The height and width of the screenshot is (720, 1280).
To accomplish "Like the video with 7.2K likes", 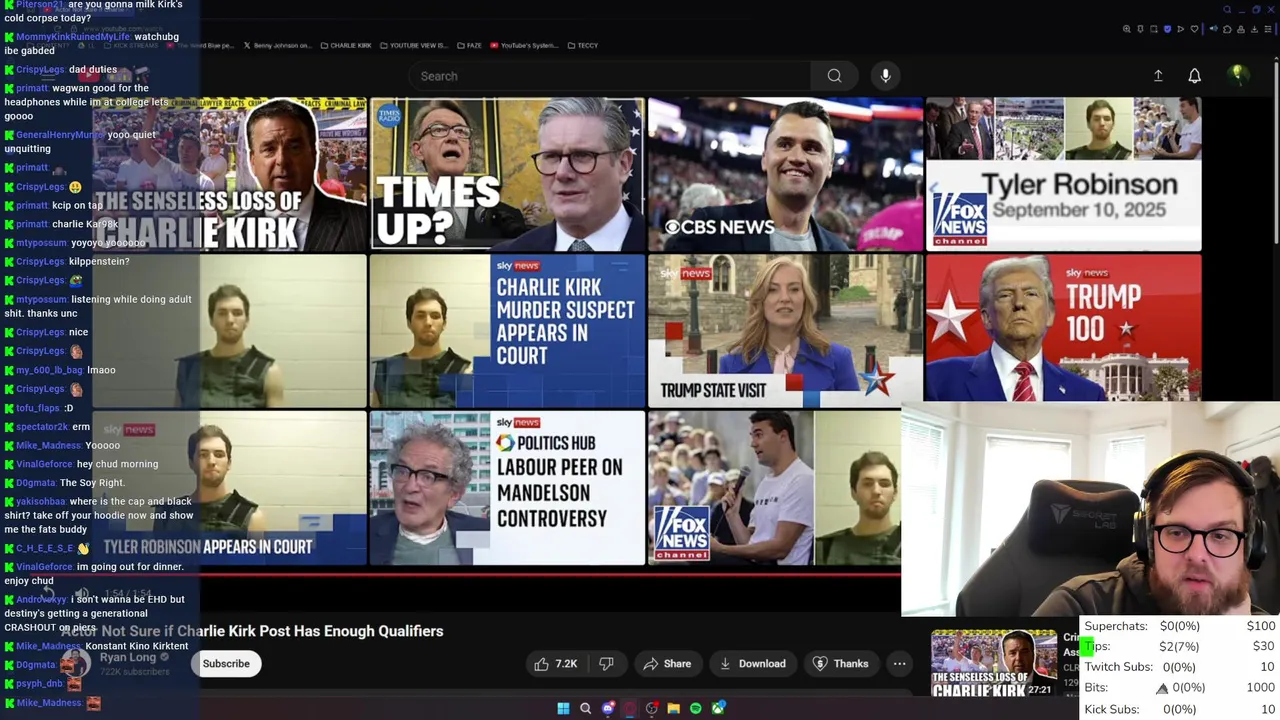I will pos(555,664).
